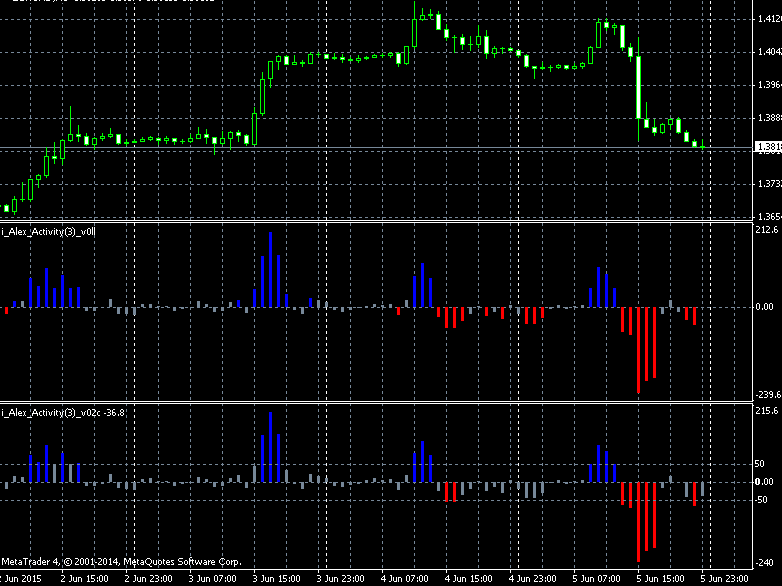Click the 0.00 scale value in the v0l panel
The width and height of the screenshot is (782, 586).
pos(765,307)
